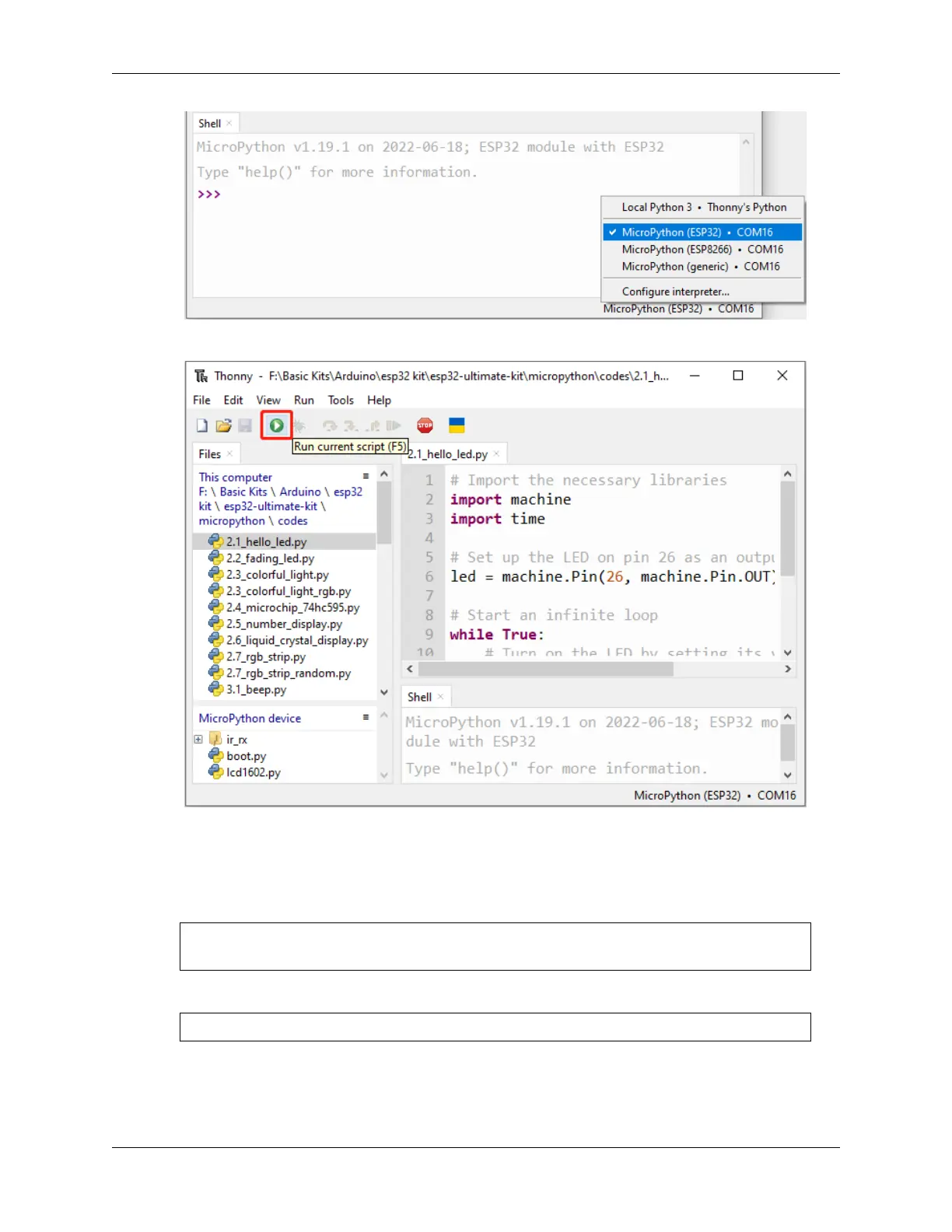Choose MicroPython (generic) • COM16 interpreter

tap(702, 267)
